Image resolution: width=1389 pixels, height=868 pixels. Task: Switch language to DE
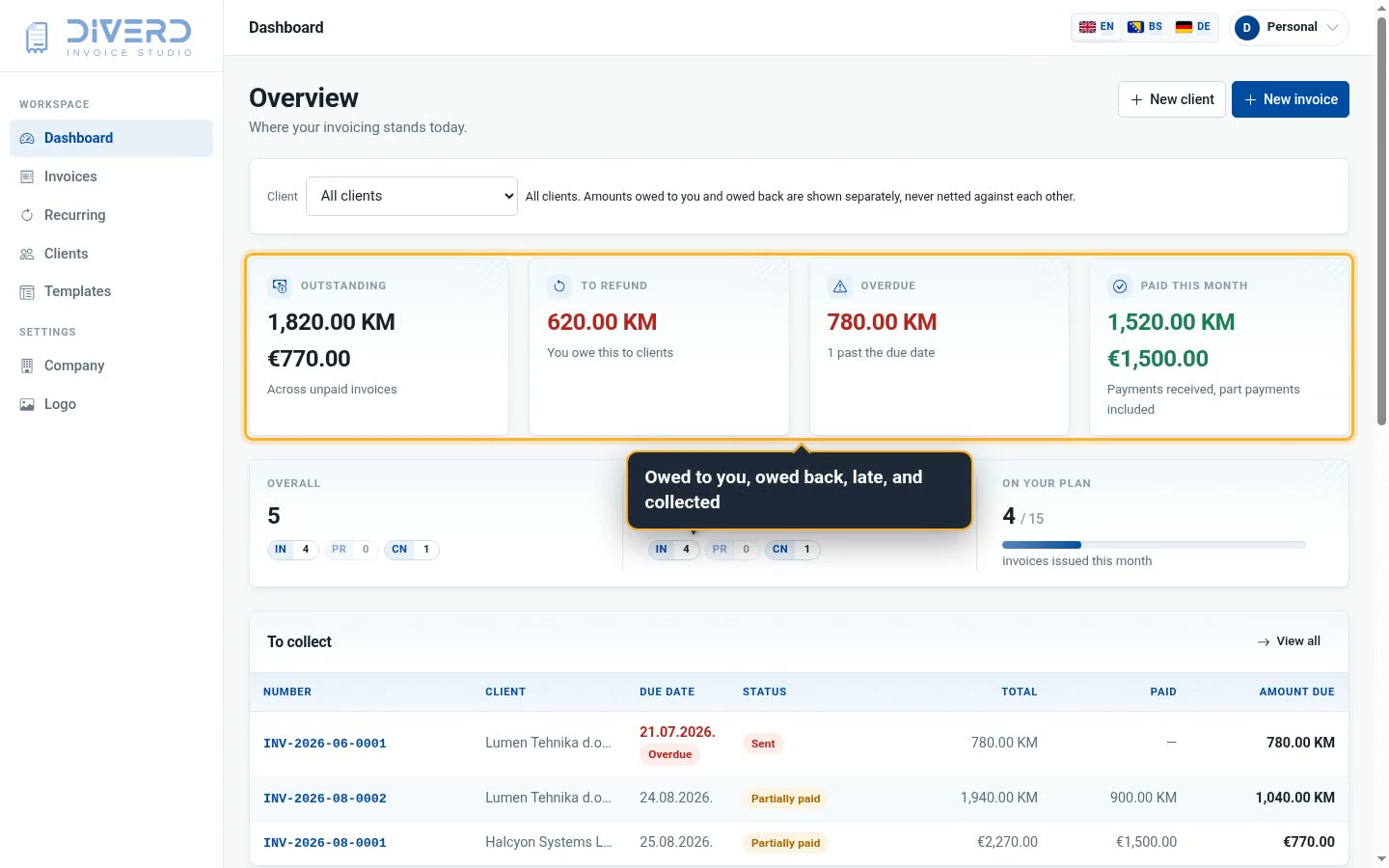pos(1193,27)
